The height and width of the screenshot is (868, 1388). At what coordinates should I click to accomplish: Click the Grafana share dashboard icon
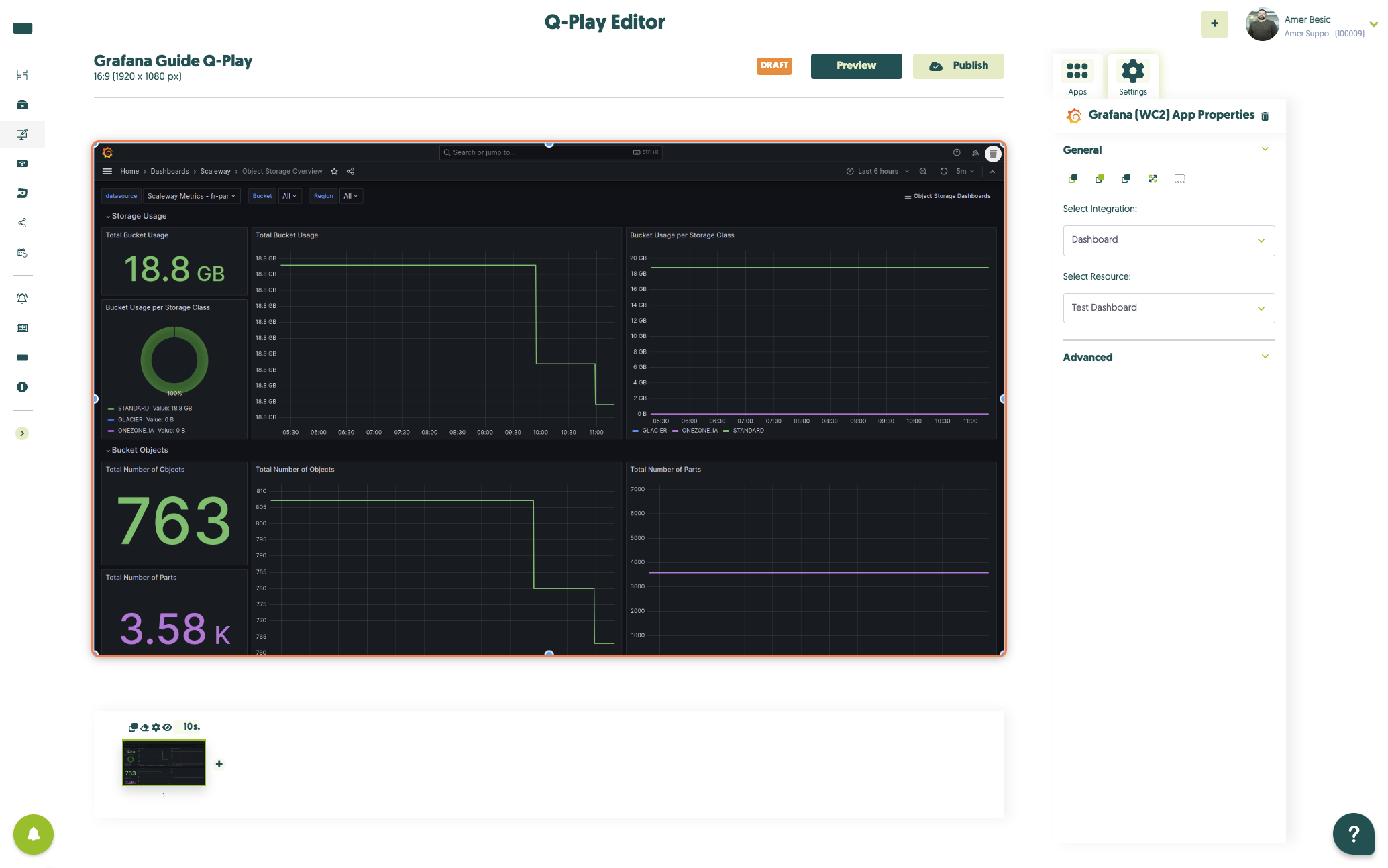pyautogui.click(x=350, y=172)
